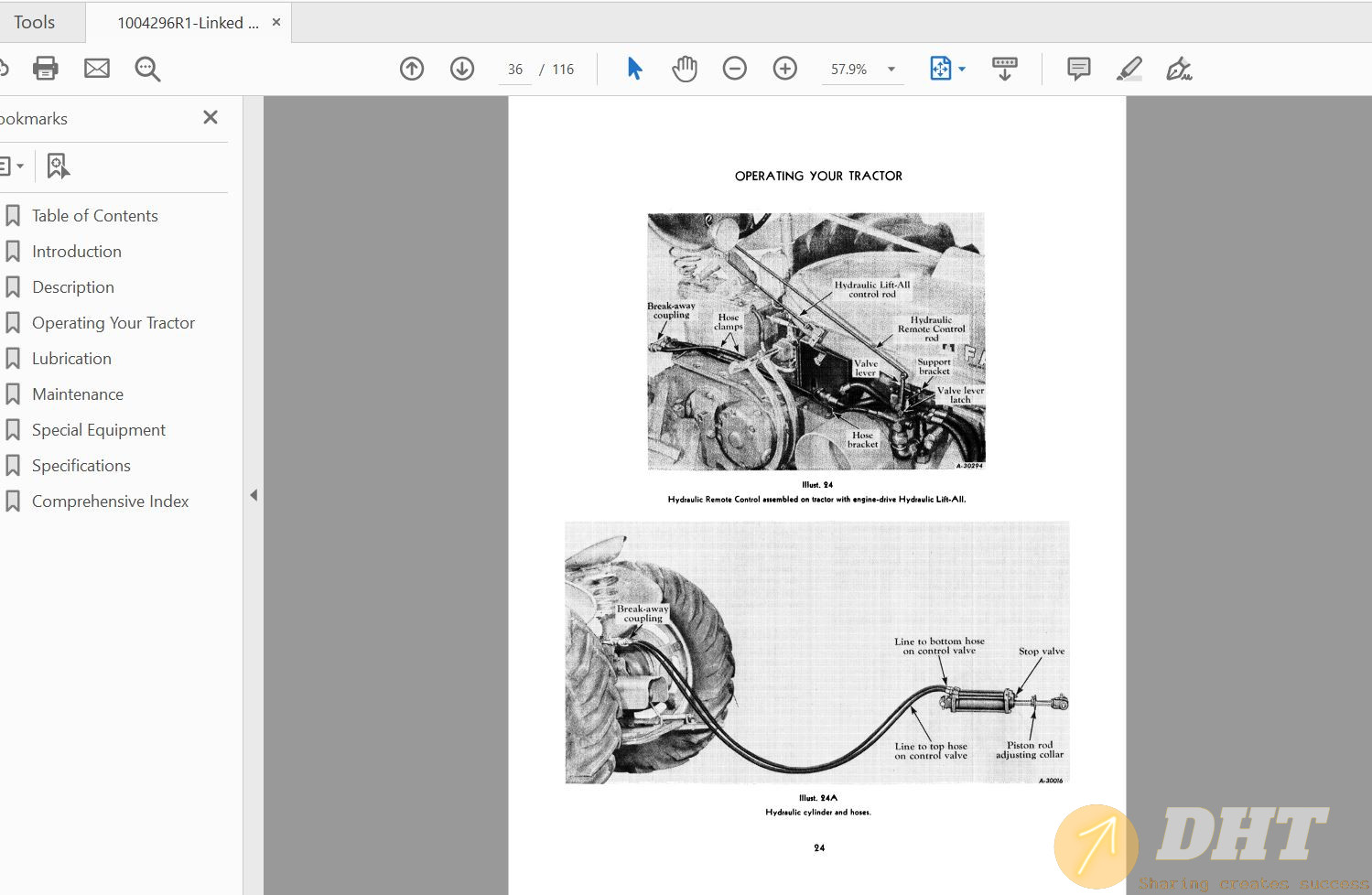
Task: Open the find text magnifier tool
Action: [147, 69]
